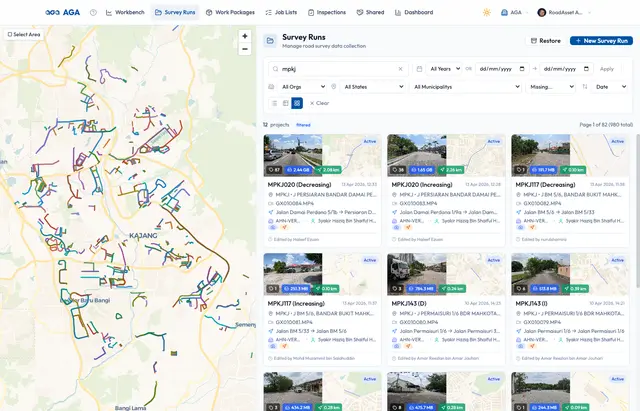Click the Restore button
Image resolution: width=640 pixels, height=411 pixels.
(546, 41)
